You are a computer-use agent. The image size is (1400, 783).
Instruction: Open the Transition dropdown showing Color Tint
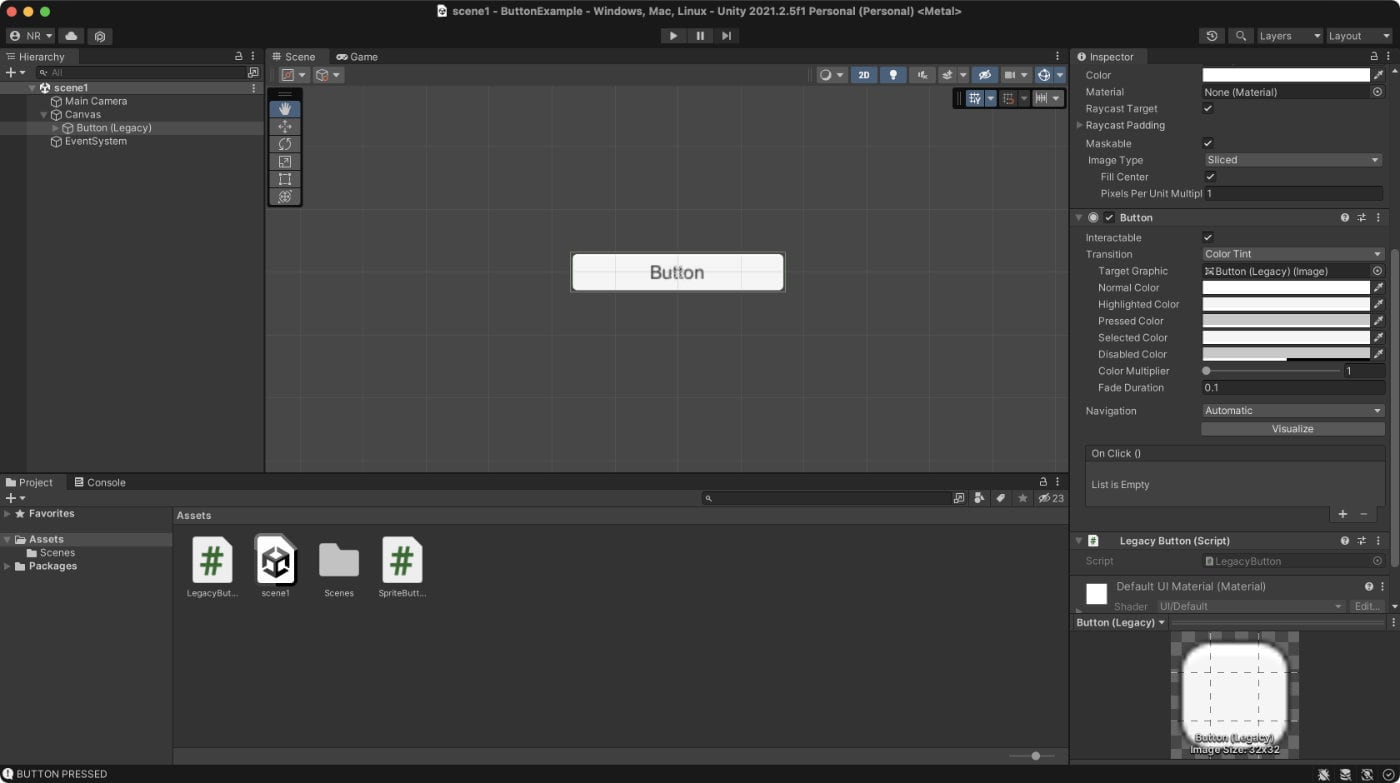pyautogui.click(x=1292, y=254)
